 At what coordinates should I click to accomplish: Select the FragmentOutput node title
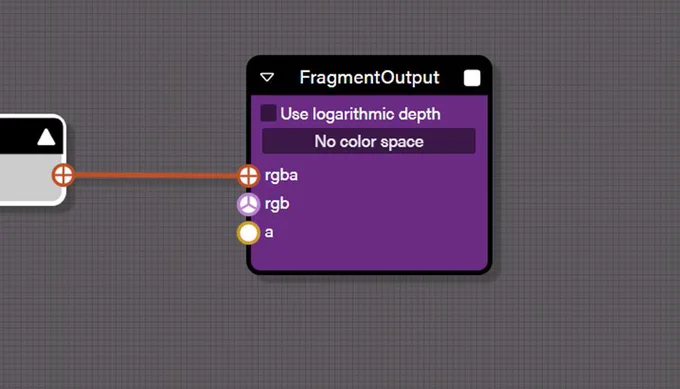click(369, 78)
